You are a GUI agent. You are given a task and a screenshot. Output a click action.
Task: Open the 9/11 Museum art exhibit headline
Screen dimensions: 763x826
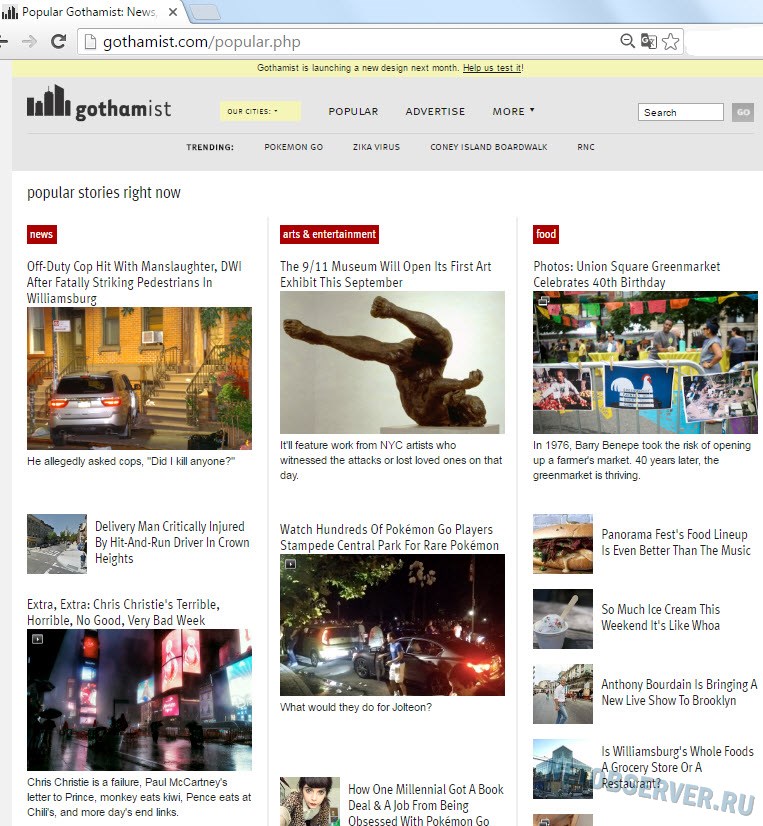pos(386,274)
